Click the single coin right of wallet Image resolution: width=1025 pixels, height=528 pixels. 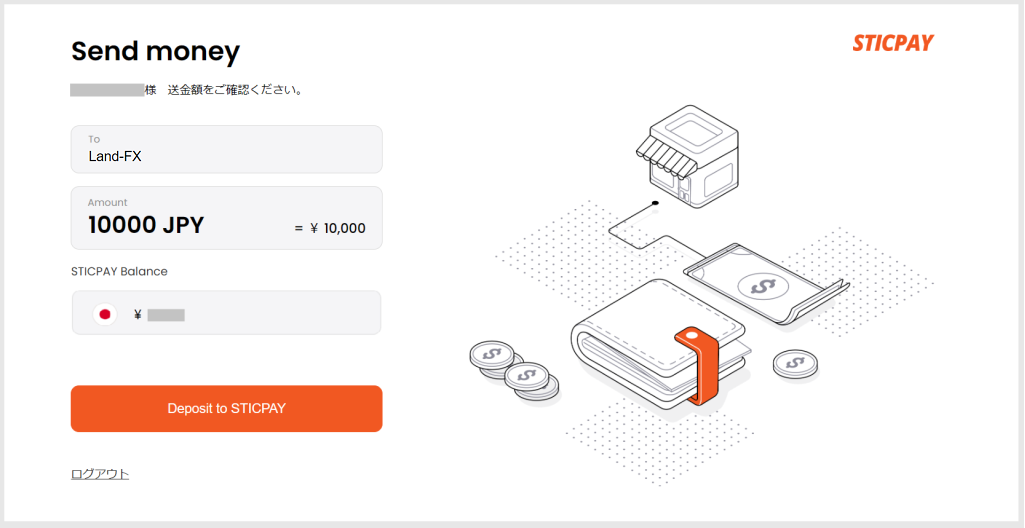[795, 363]
